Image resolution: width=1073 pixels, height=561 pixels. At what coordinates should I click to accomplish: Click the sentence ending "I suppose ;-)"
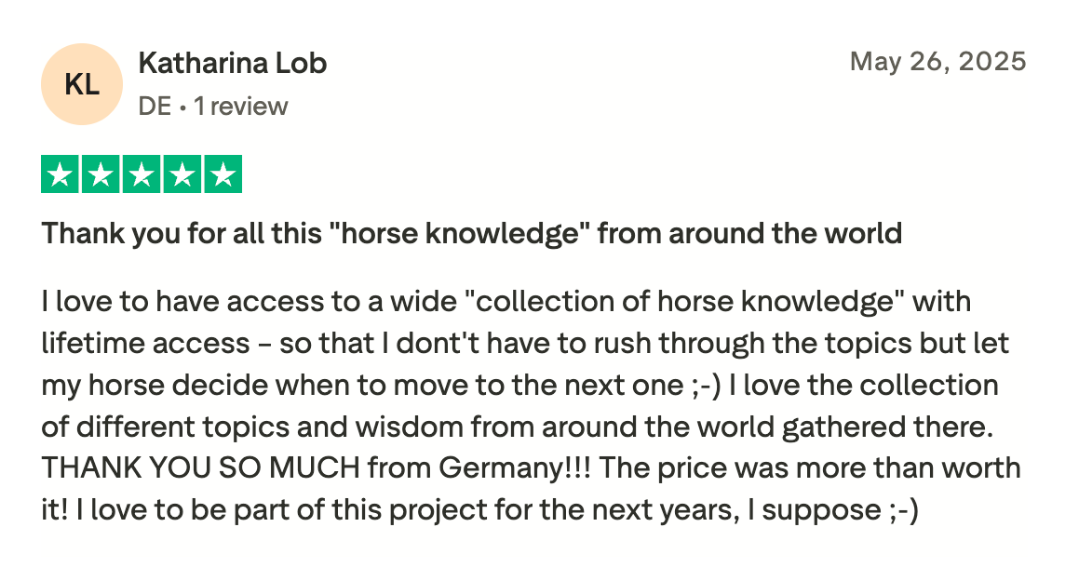point(497,510)
